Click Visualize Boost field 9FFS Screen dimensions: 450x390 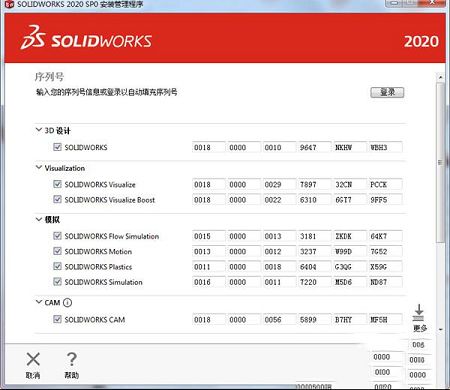tap(385, 200)
